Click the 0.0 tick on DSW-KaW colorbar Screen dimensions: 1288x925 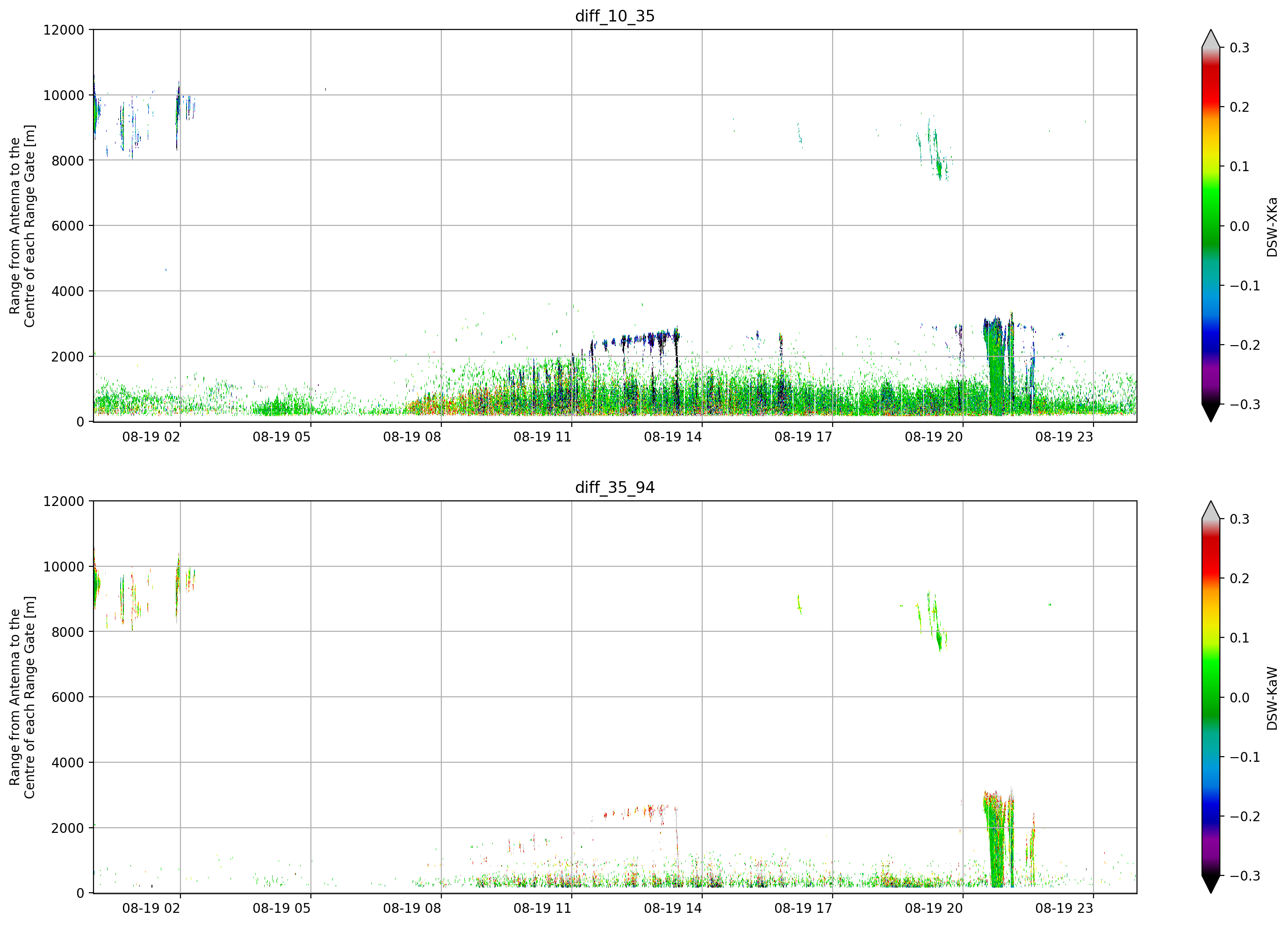tap(1239, 698)
